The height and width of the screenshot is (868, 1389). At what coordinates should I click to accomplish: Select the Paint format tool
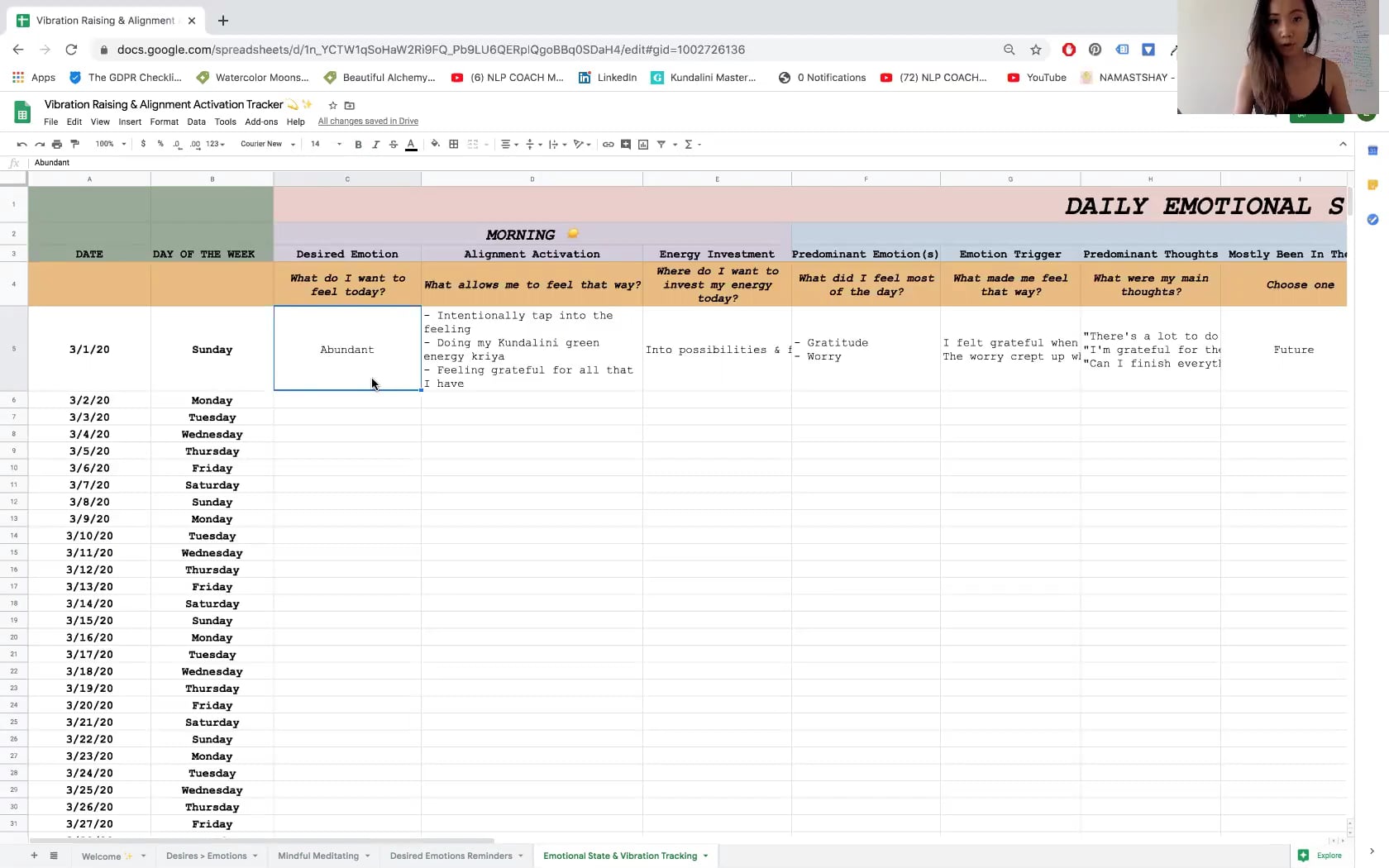[74, 144]
